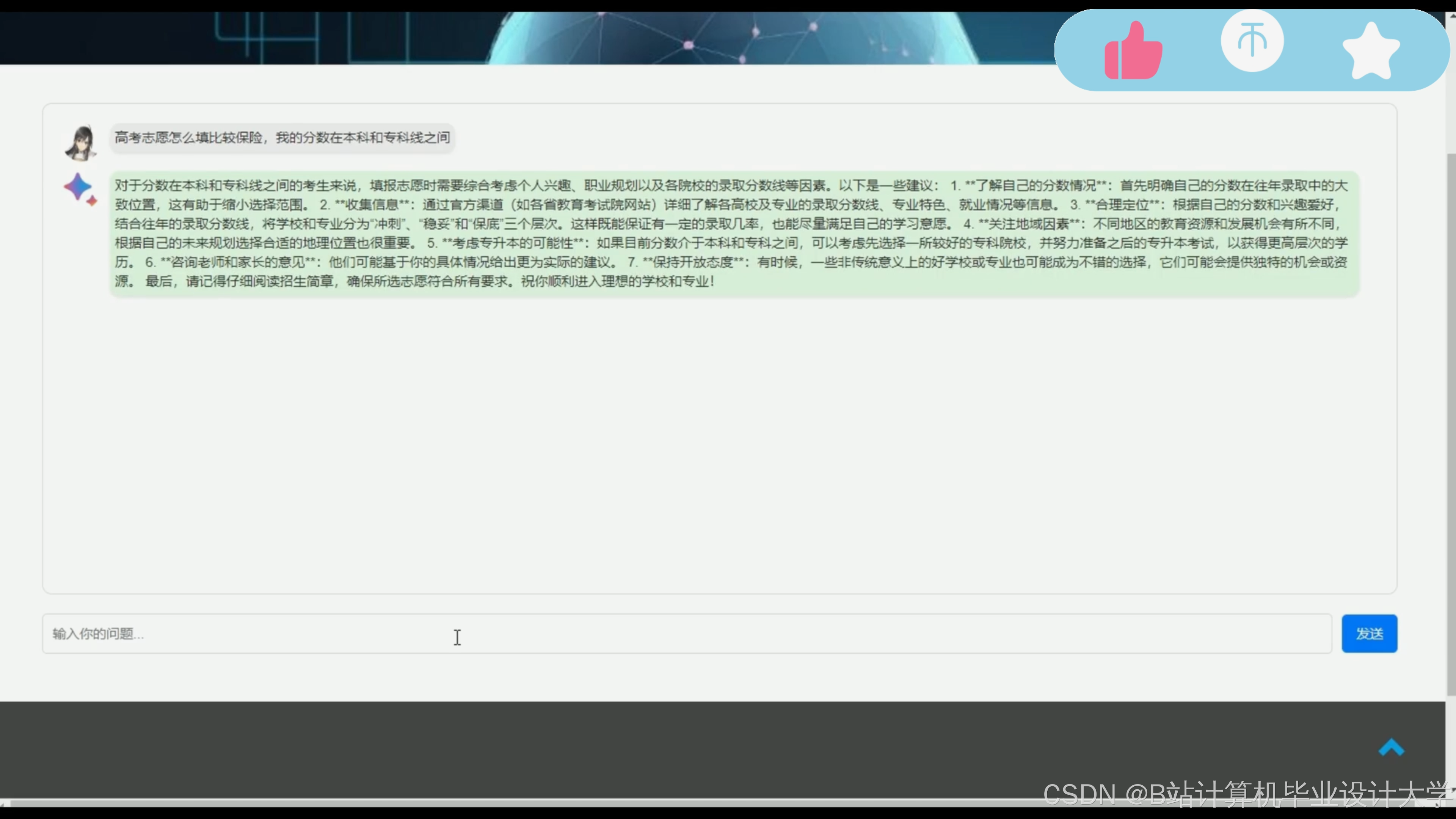Click the 考虑专升本的可能性 text in the reply
Viewport: 1456px width, 819px height.
[513, 243]
